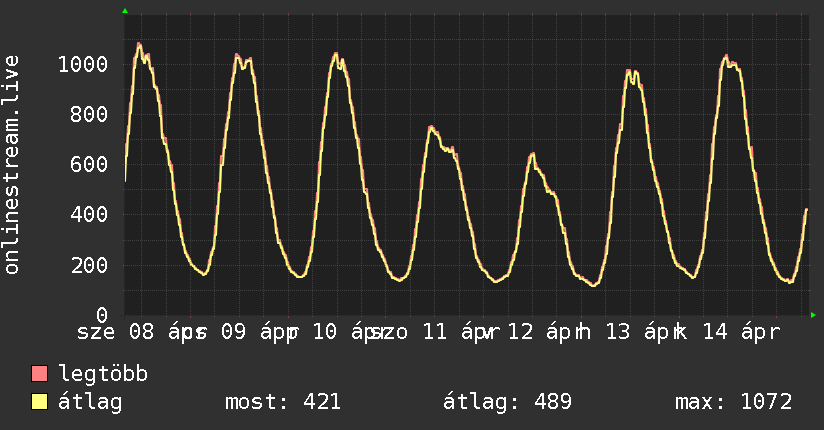Click the 14 ápr date label
The height and width of the screenshot is (430, 824).
[741, 332]
